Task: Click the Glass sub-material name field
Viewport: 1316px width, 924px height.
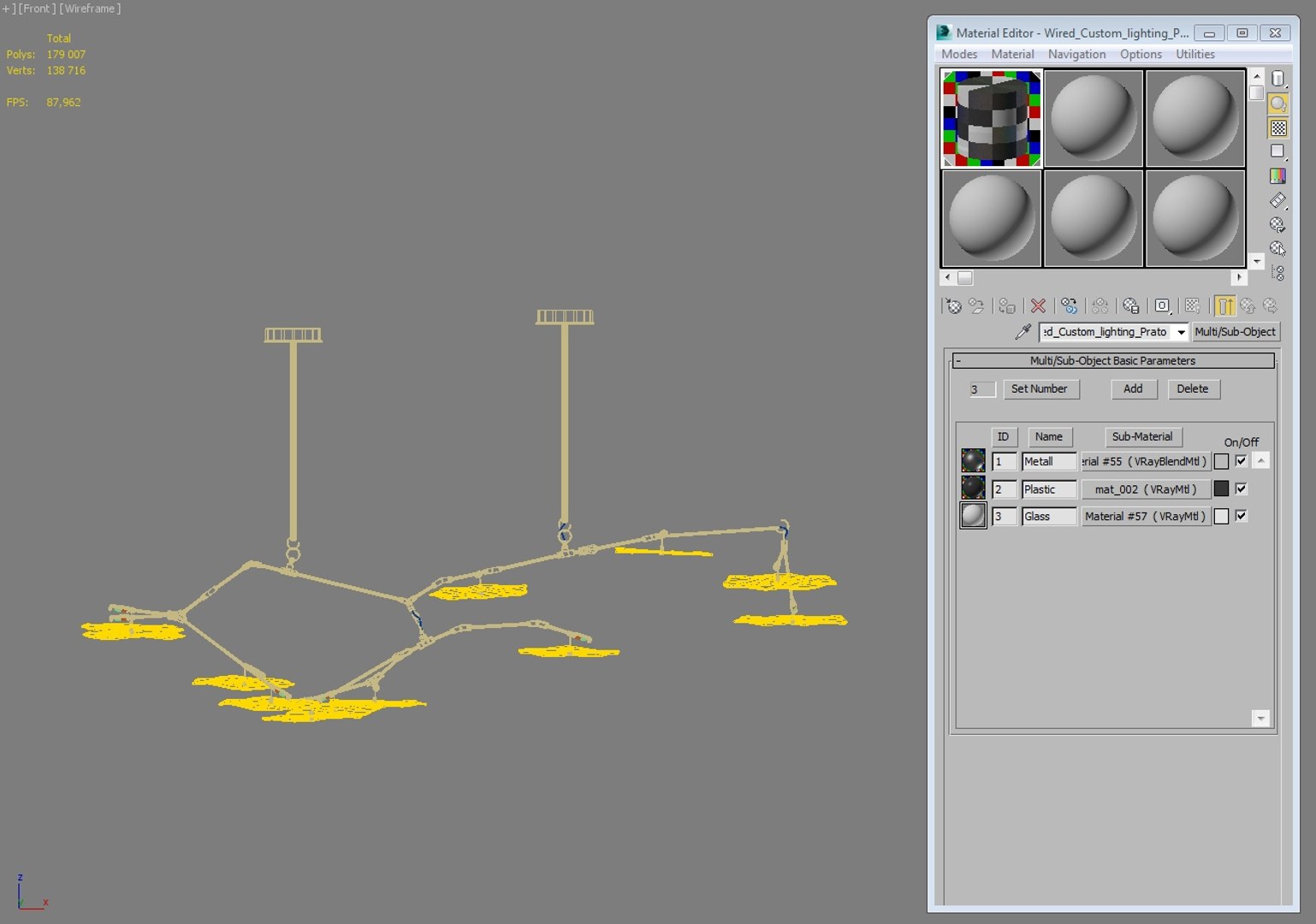Action: click(1049, 516)
